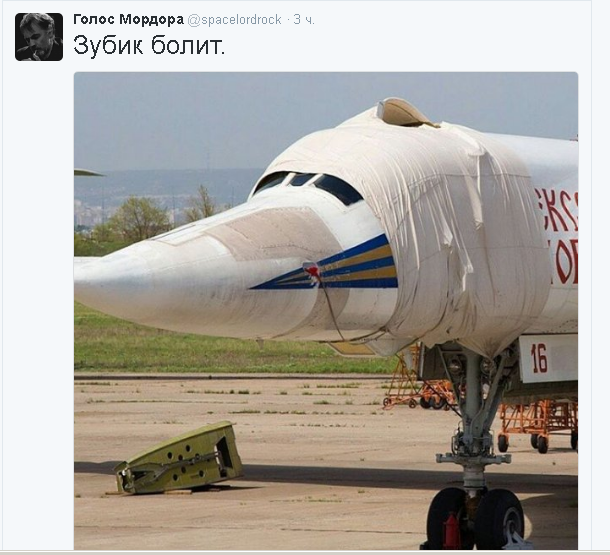Open tweet permalink via 3 ч. timestamp
This screenshot has height=555, width=610.
coord(304,20)
